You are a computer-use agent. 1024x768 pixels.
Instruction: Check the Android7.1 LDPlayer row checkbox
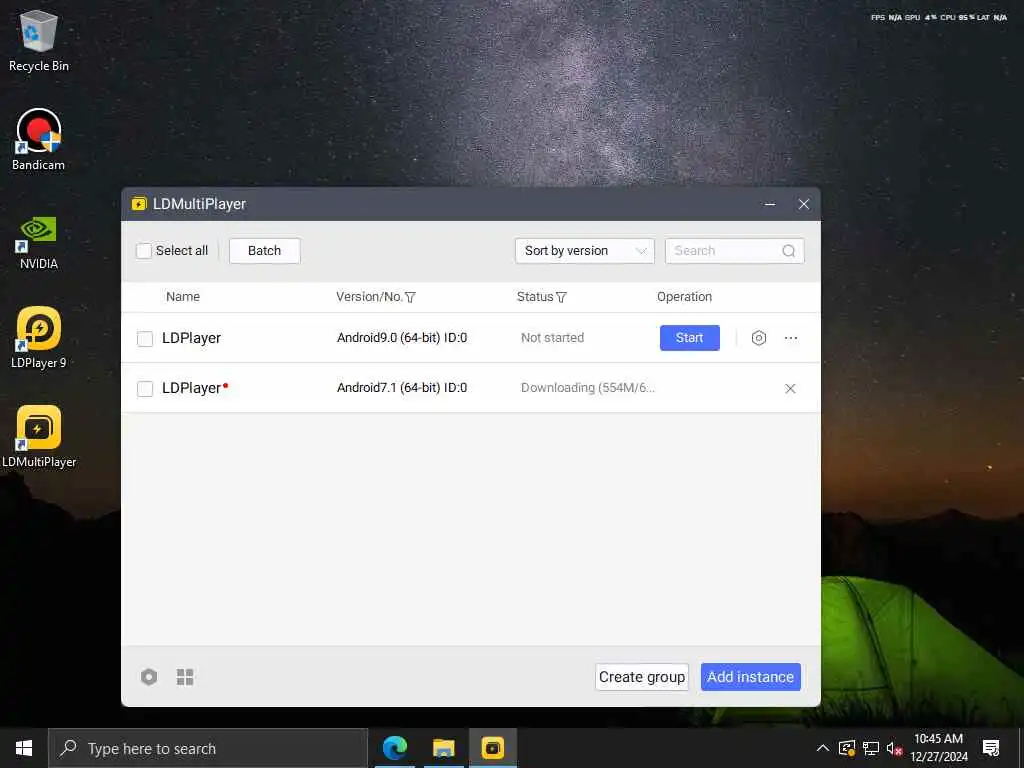pos(145,389)
